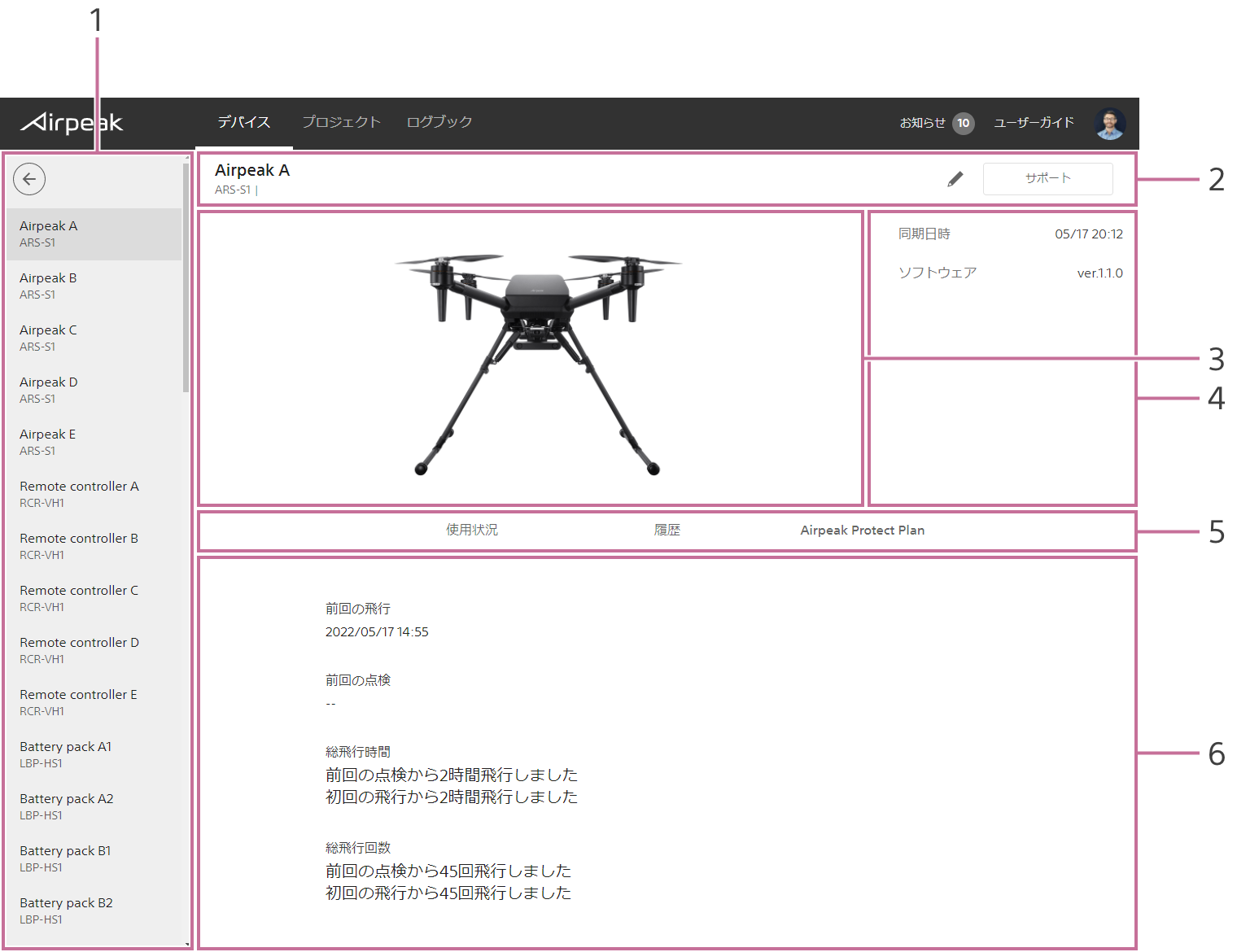Pick Battery pack A1

94,755
